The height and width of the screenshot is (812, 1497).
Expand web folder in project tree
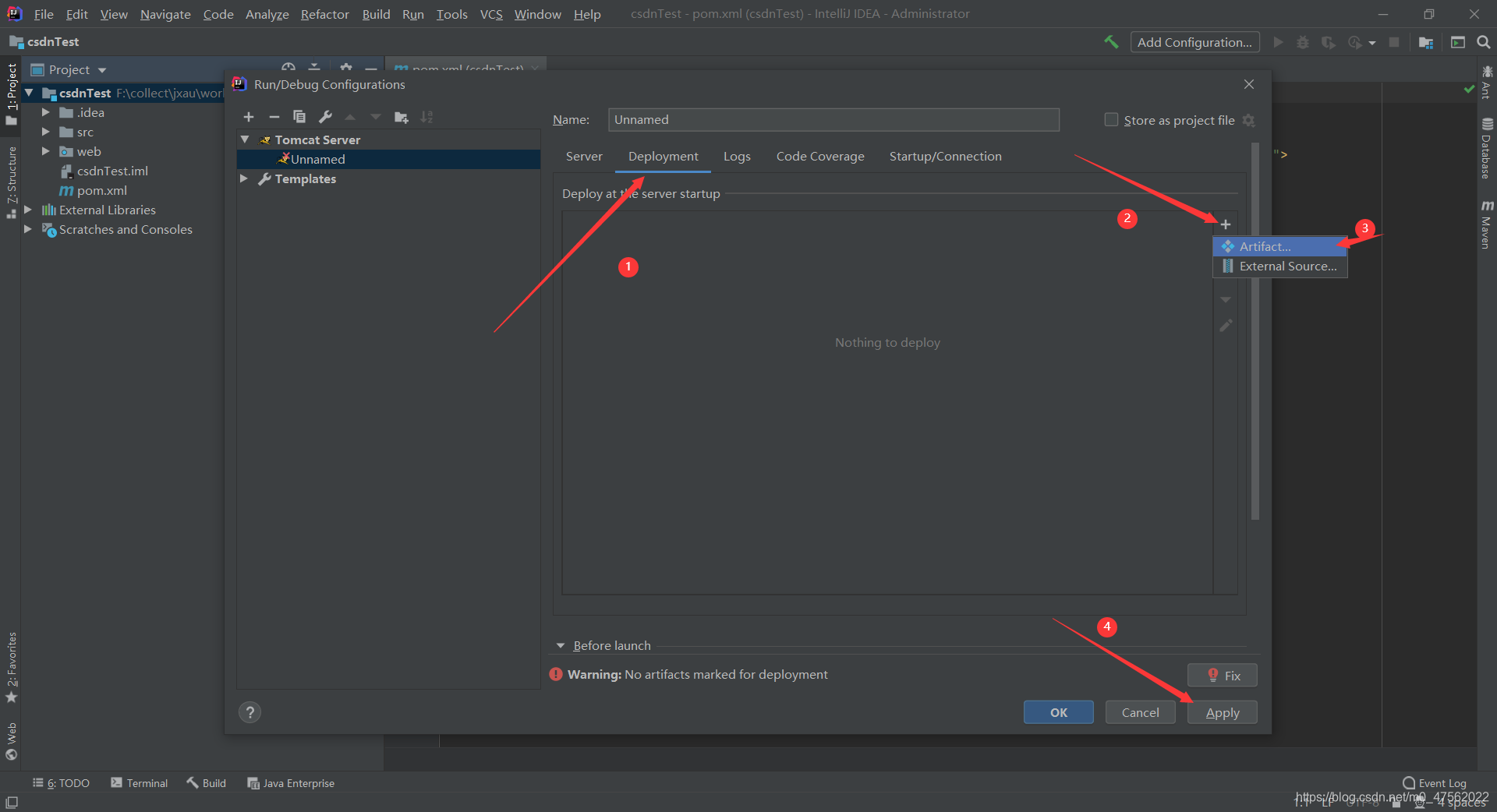(46, 151)
